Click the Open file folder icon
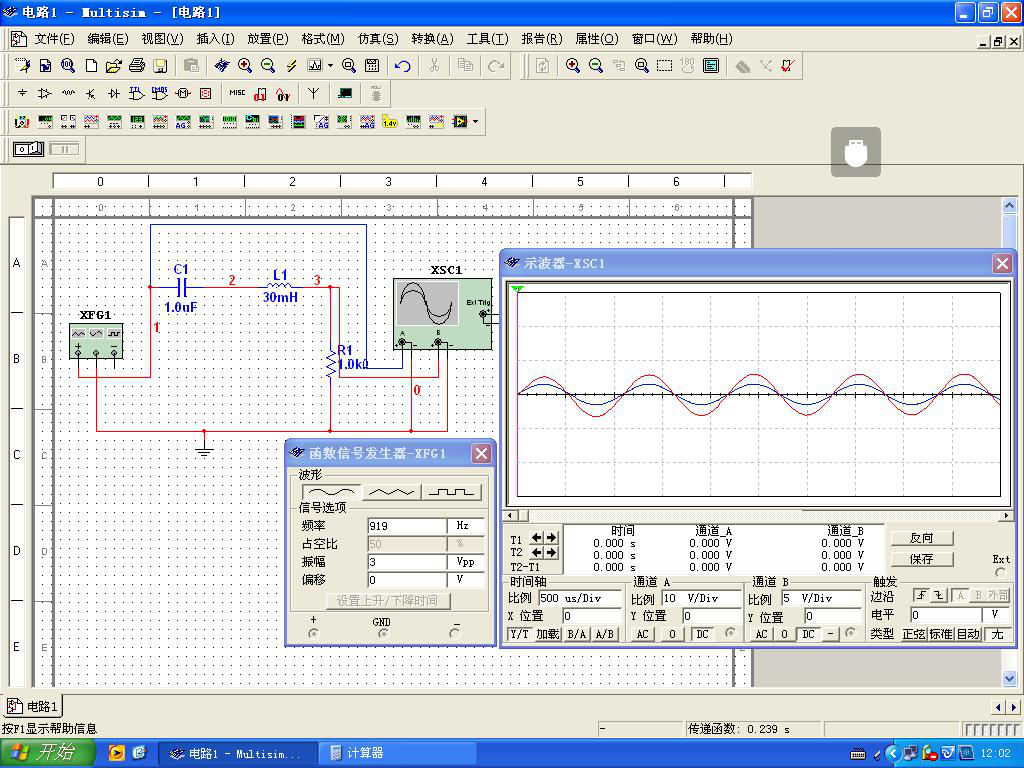The width and height of the screenshot is (1024, 768). (114, 66)
